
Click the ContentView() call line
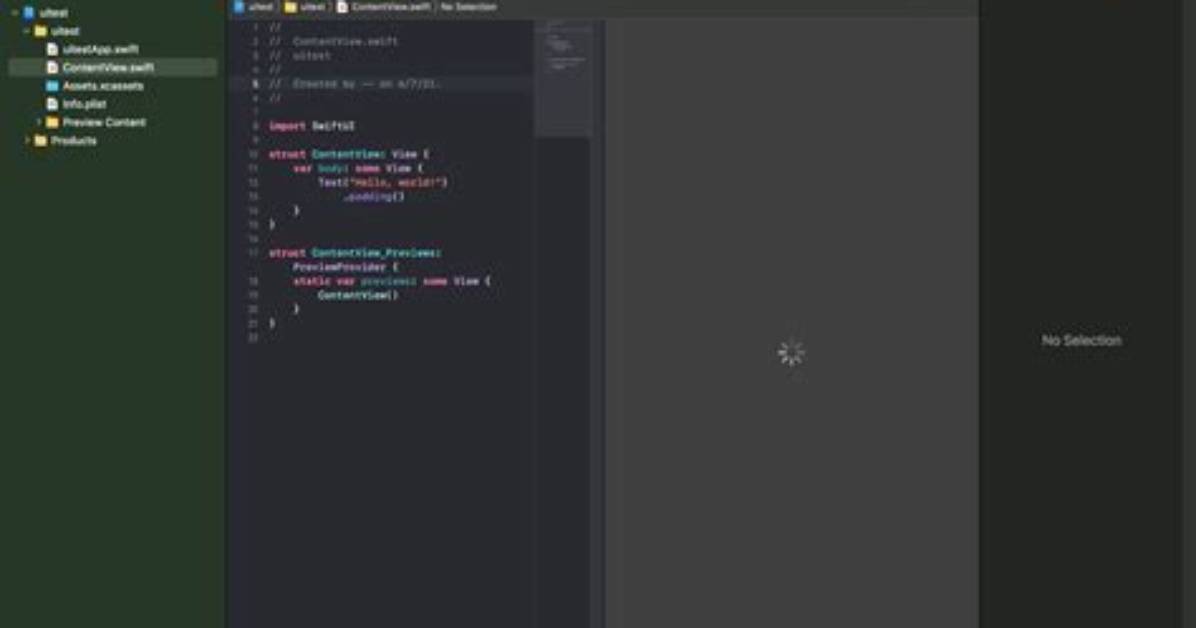(358, 295)
